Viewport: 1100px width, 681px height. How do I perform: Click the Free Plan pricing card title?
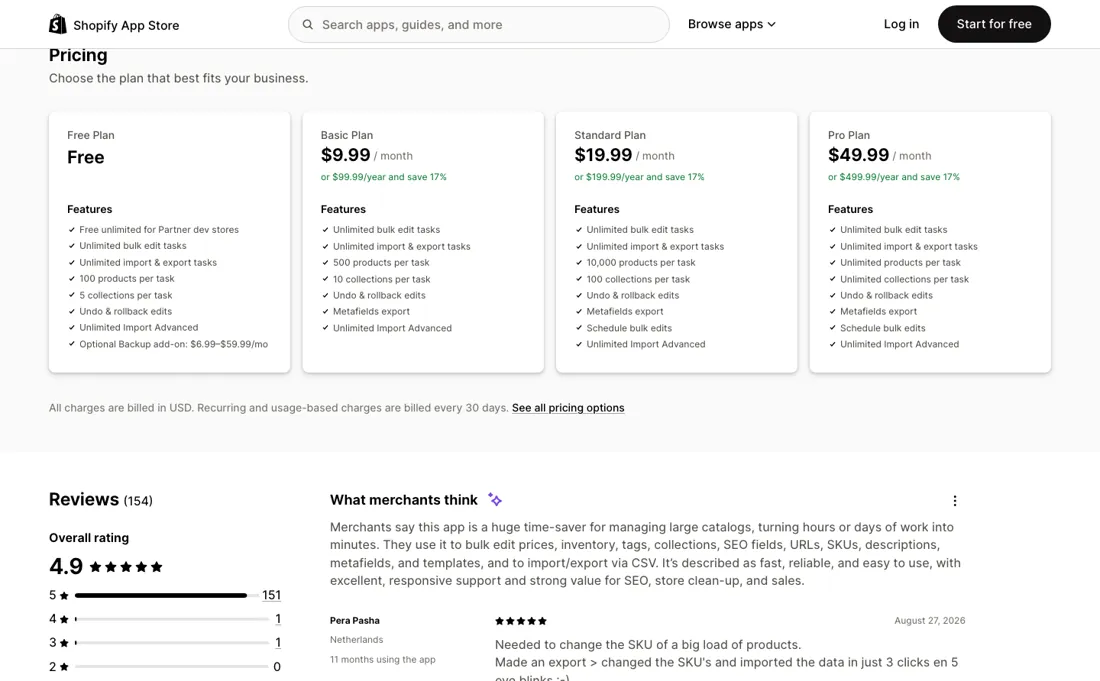(90, 135)
